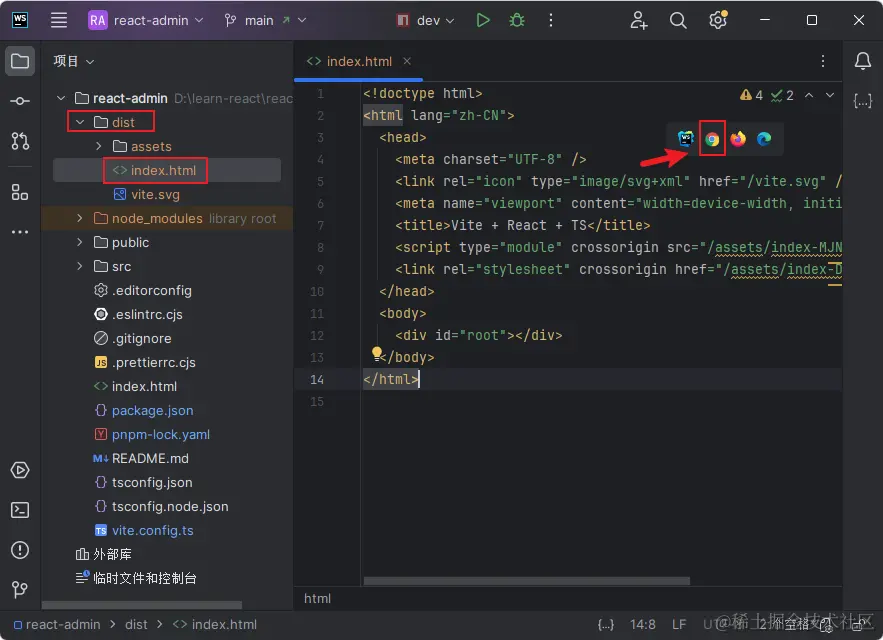Click html breadcrumb below editor
The image size is (883, 640).
[x=318, y=599]
